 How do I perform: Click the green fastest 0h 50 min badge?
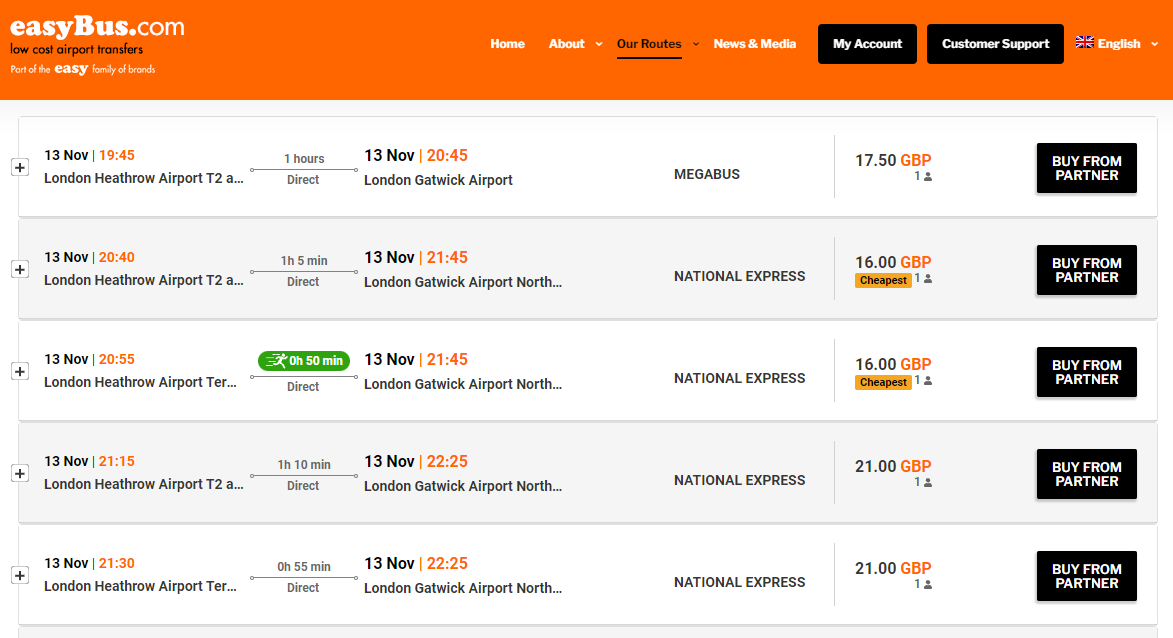(x=304, y=361)
